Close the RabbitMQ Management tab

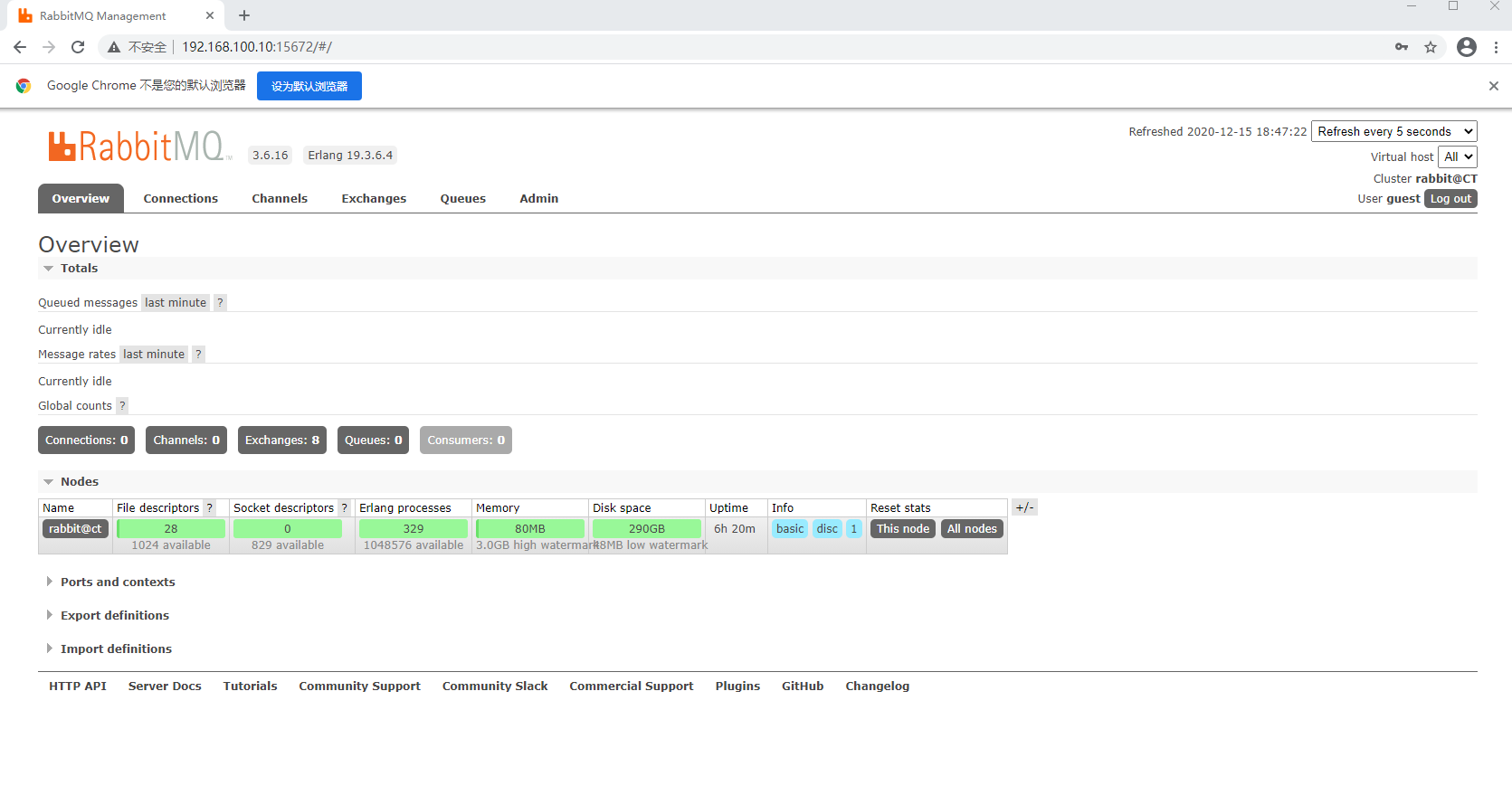coord(210,15)
